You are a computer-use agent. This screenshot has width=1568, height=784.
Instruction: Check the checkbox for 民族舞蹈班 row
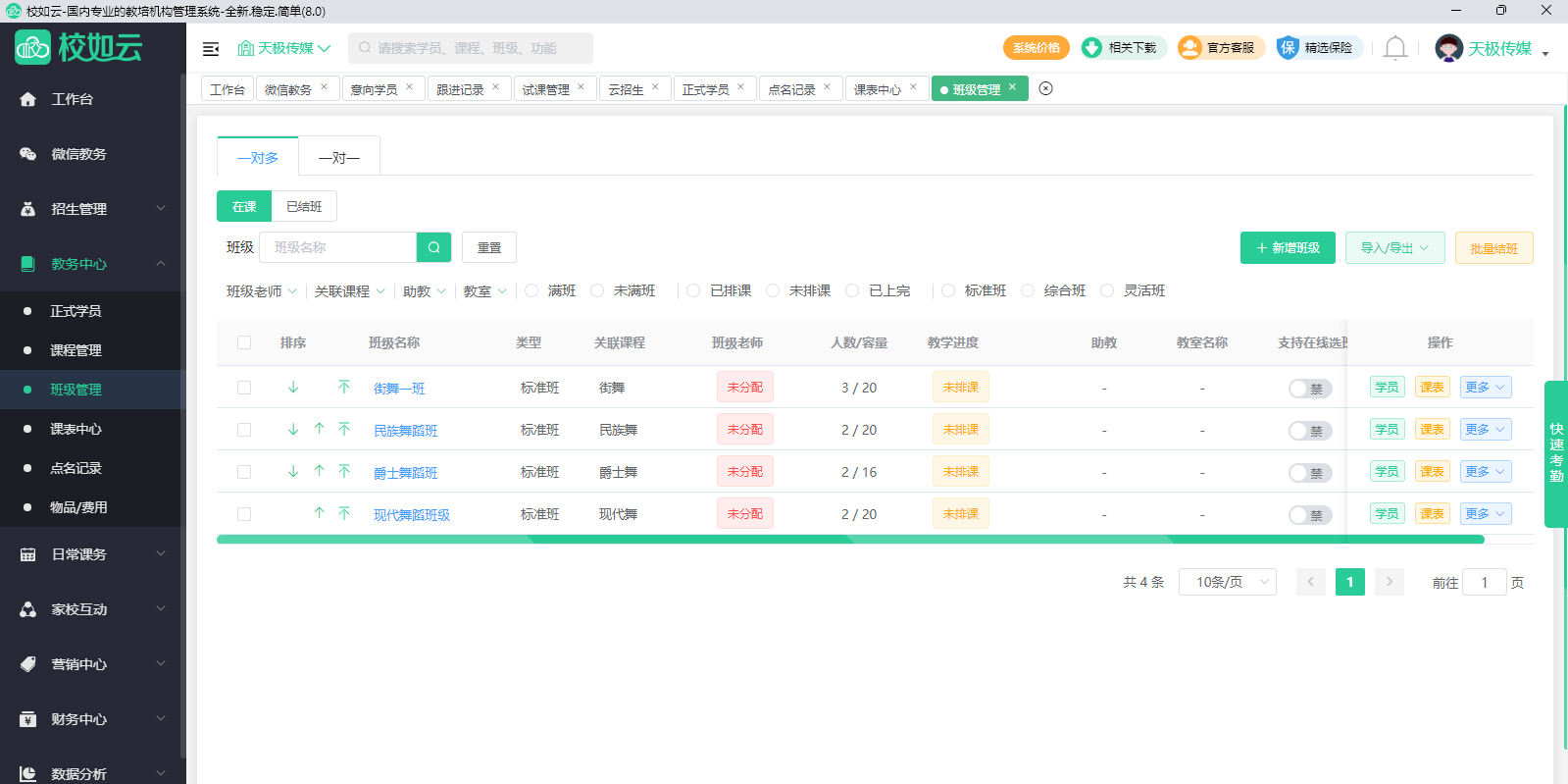coord(244,430)
